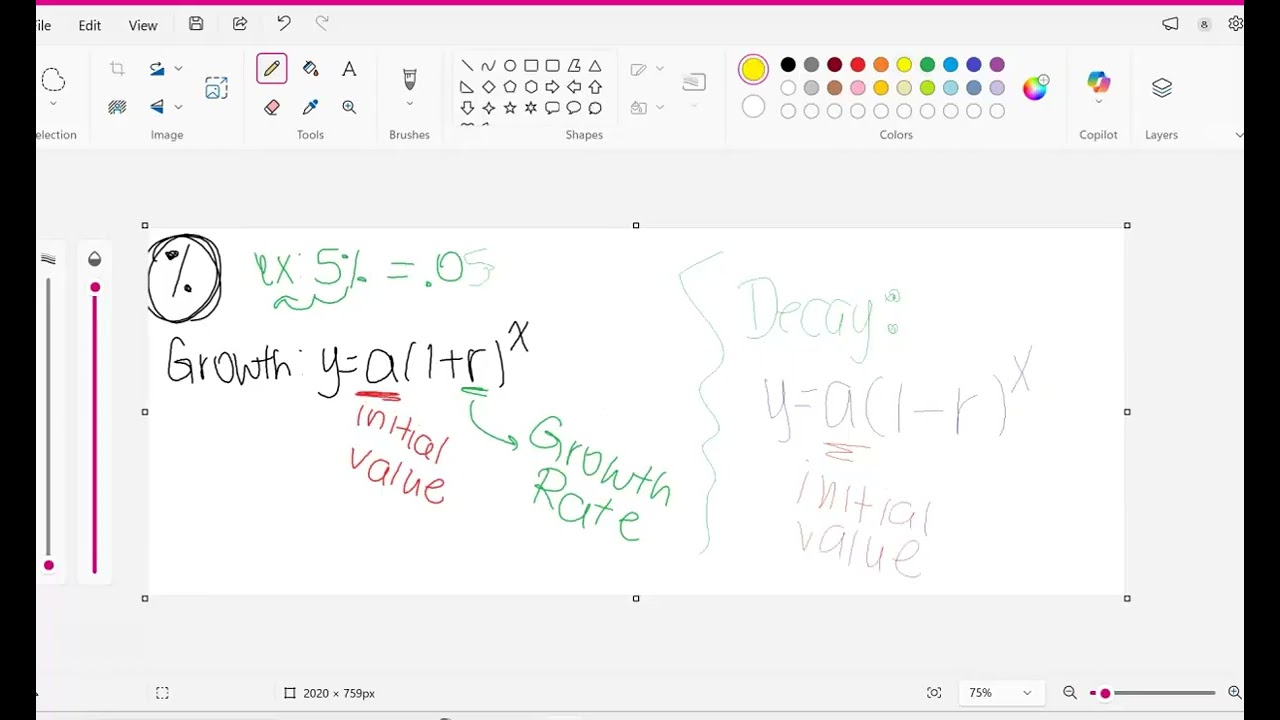Image resolution: width=1280 pixels, height=720 pixels.
Task: Click the shape Size line-thickness icon
Action: click(x=694, y=82)
